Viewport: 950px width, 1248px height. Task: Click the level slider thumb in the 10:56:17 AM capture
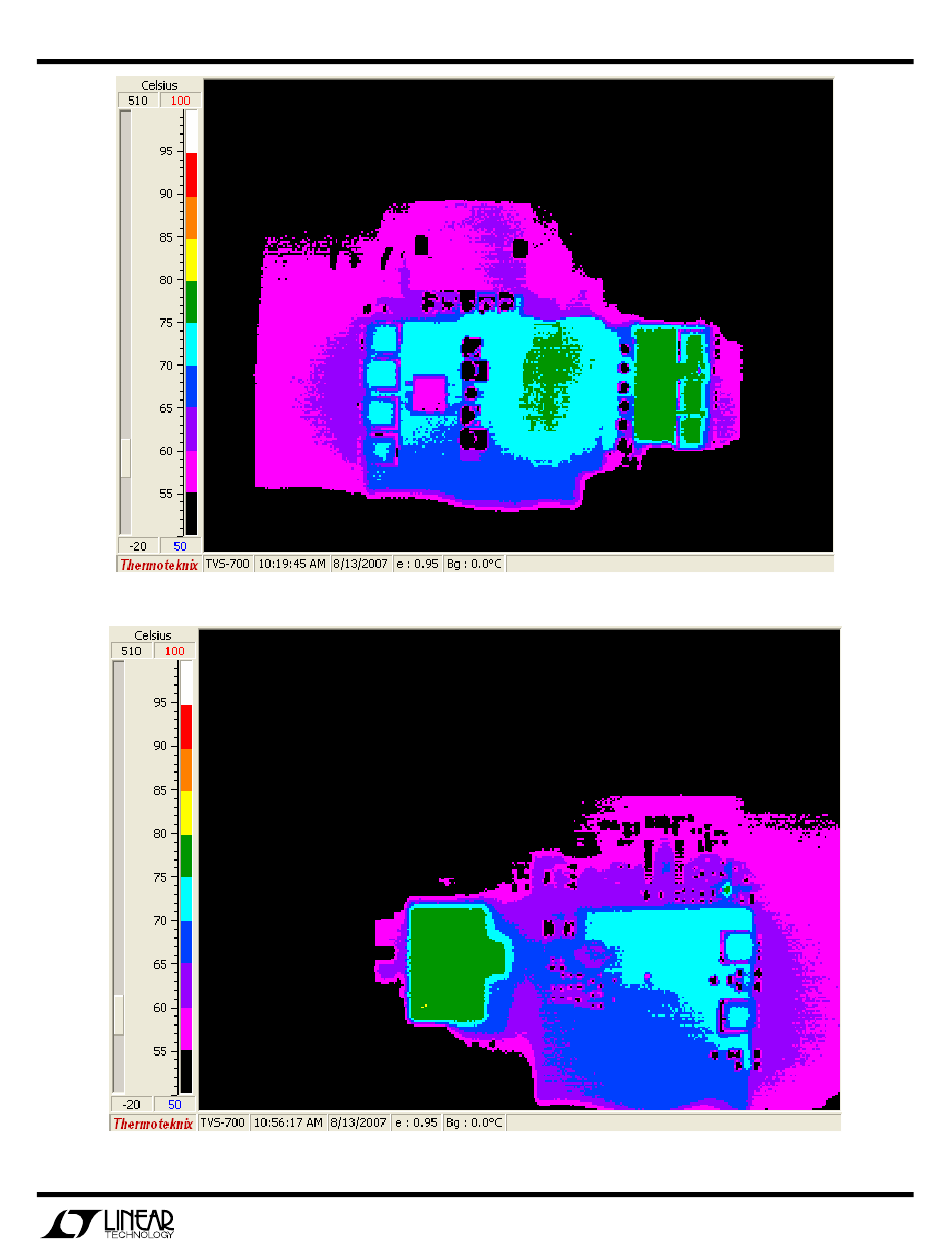point(118,1013)
